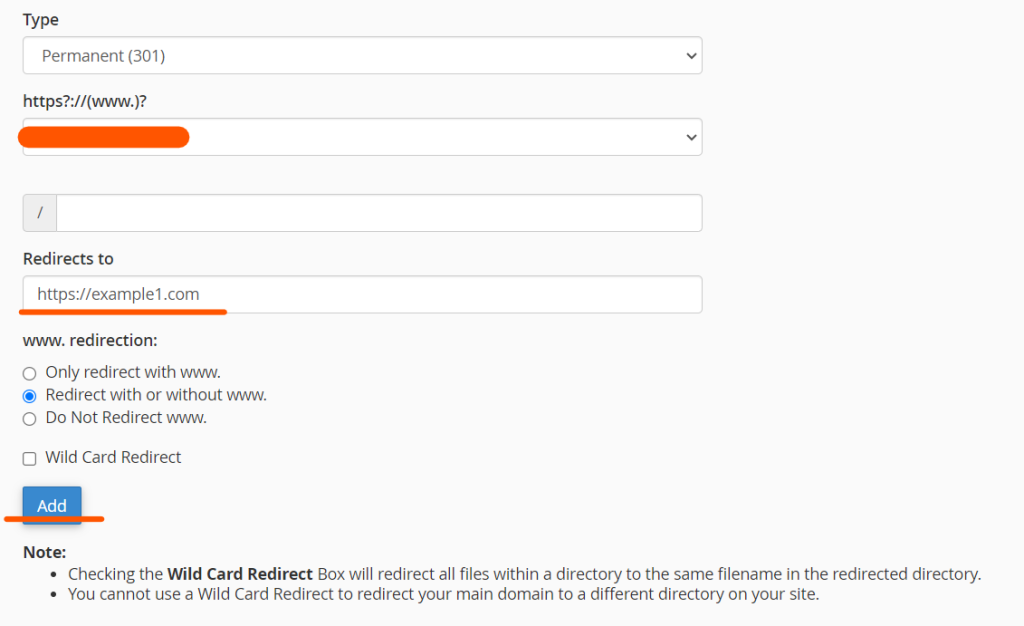The height and width of the screenshot is (626, 1024).
Task: Select "Redirect with or without www." option
Action: tap(29, 395)
